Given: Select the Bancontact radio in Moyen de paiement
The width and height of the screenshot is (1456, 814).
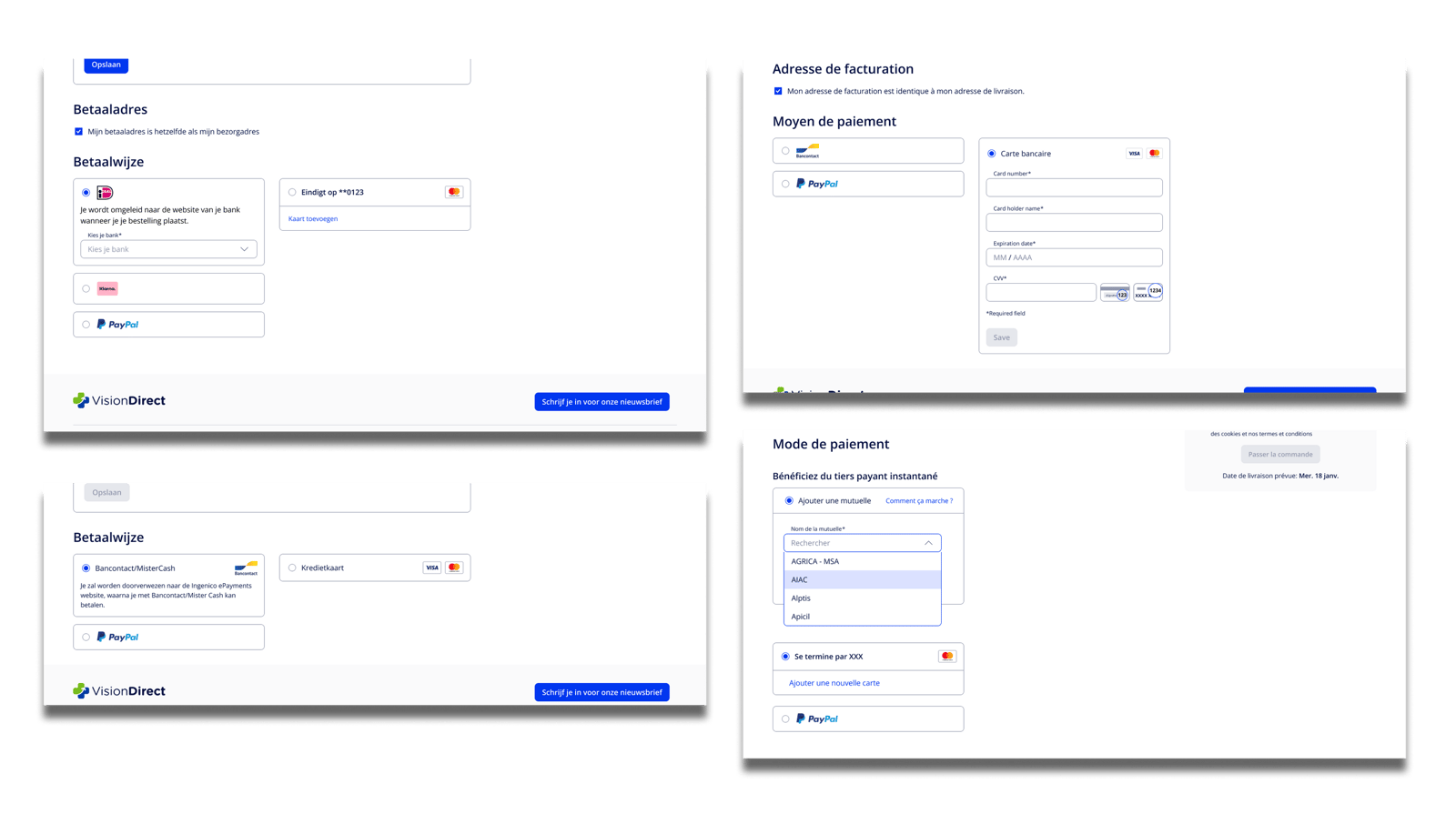Looking at the screenshot, I should 785,151.
